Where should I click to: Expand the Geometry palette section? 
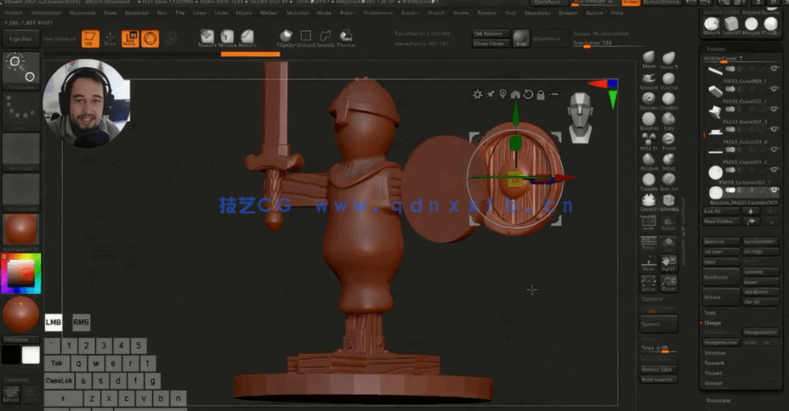click(x=719, y=401)
